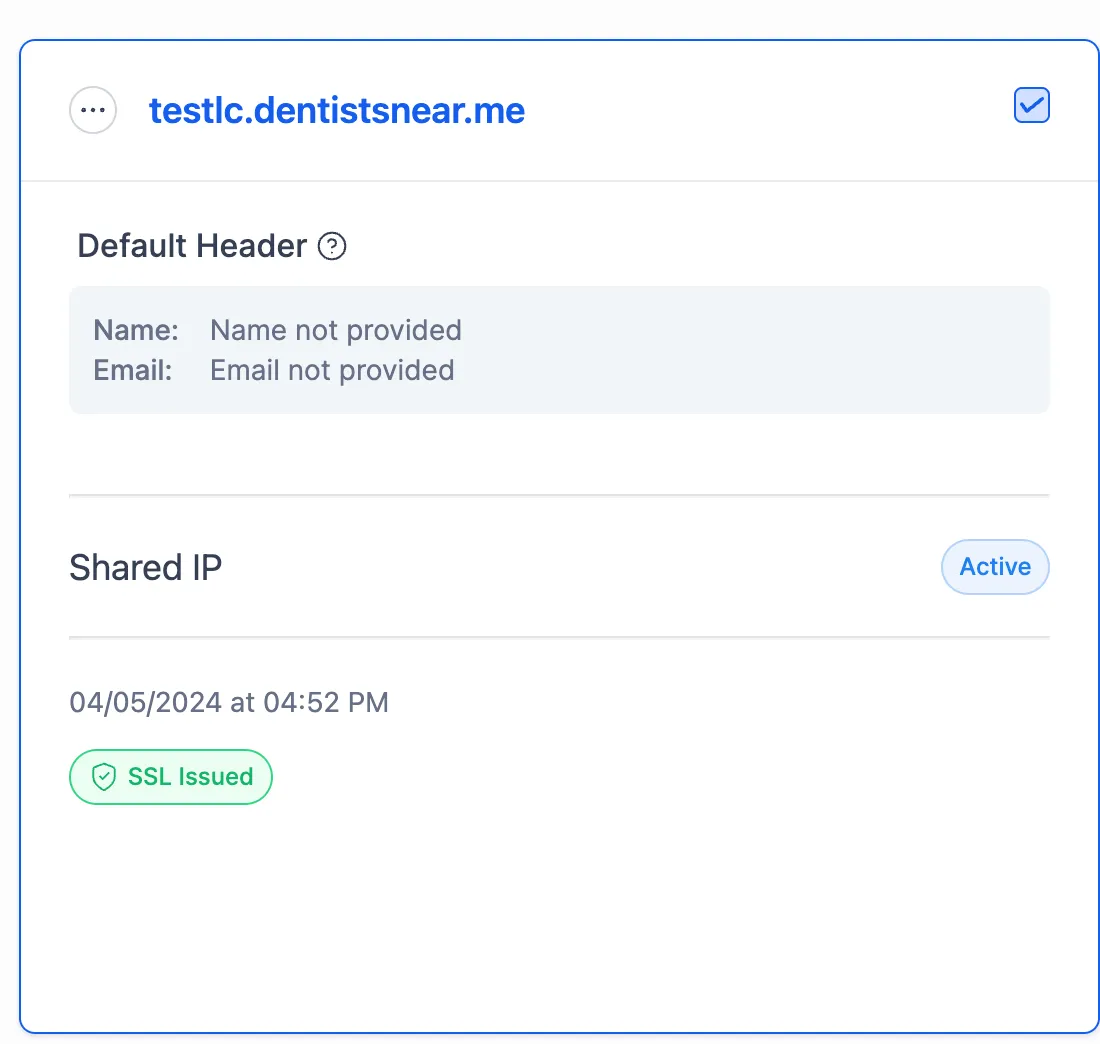The image size is (1100, 1044).
Task: Click the shield icon in SSL Issued badge
Action: [104, 777]
